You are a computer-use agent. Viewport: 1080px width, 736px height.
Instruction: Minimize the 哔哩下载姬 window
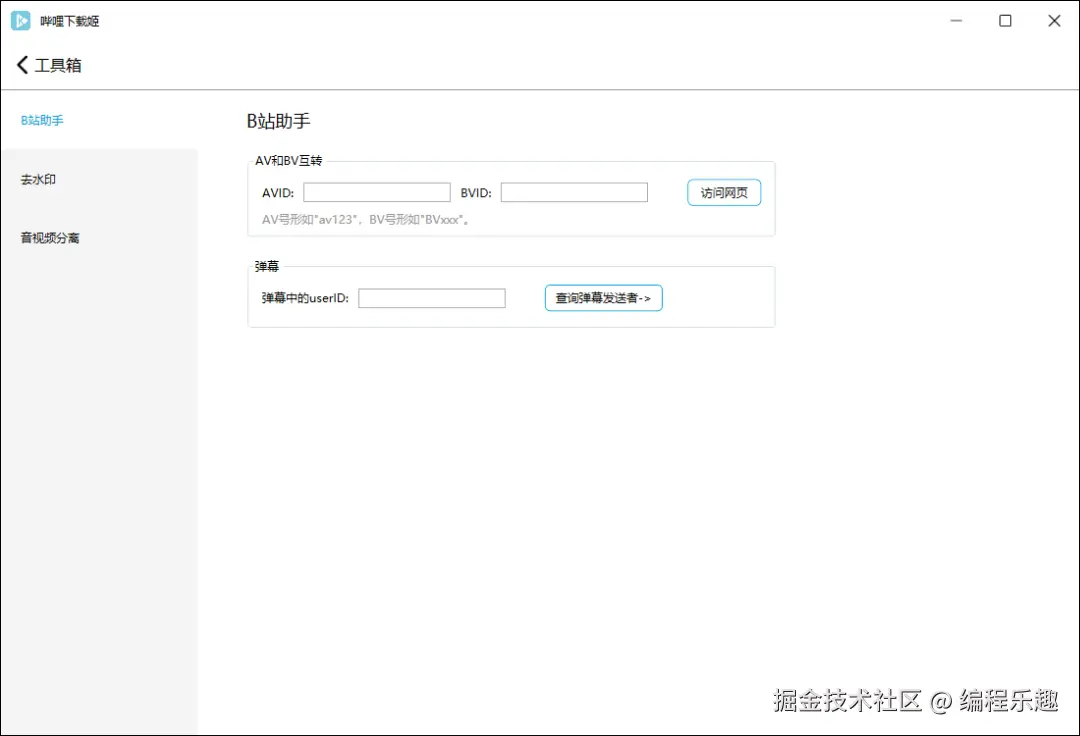tap(956, 21)
